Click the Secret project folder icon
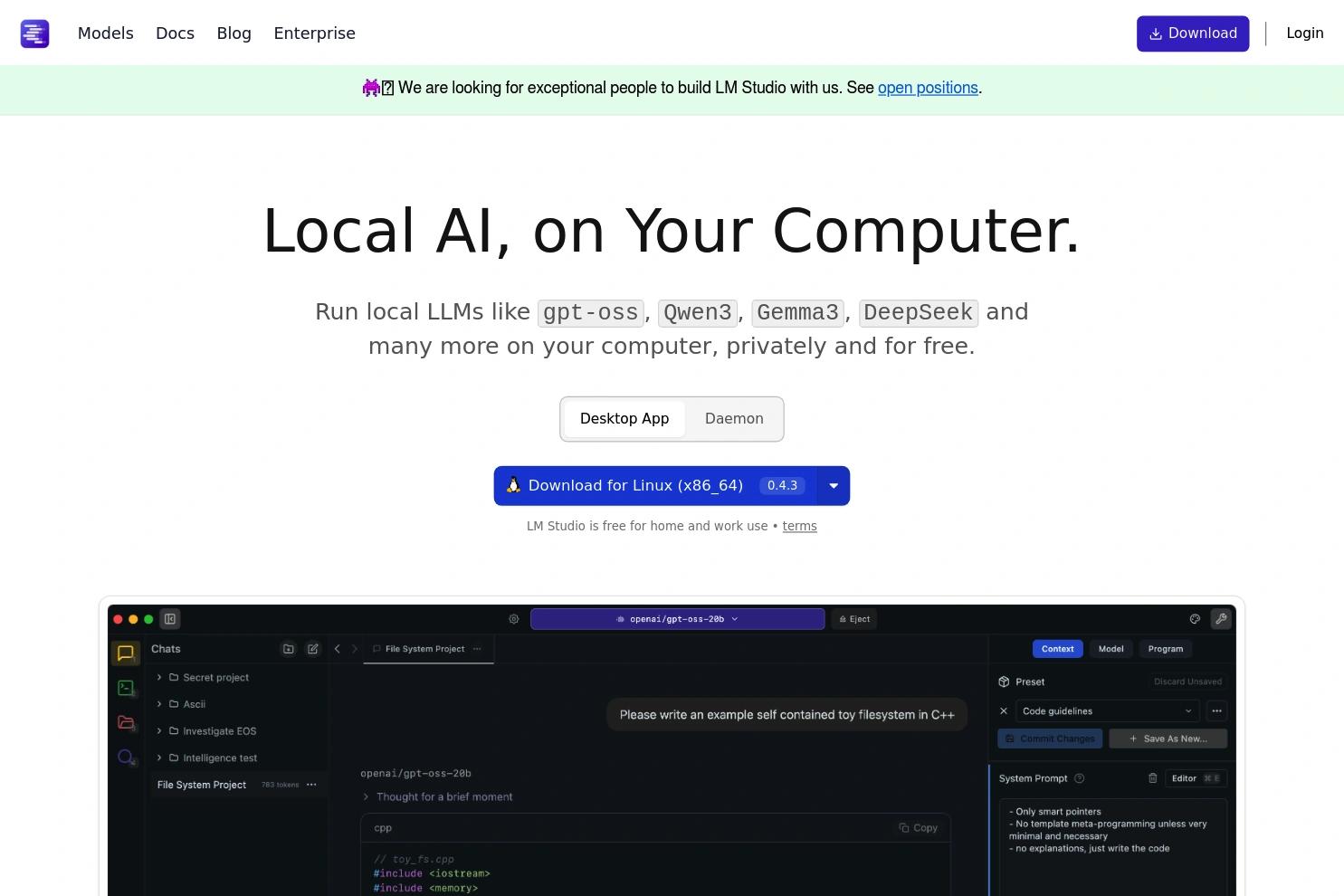 (174, 677)
